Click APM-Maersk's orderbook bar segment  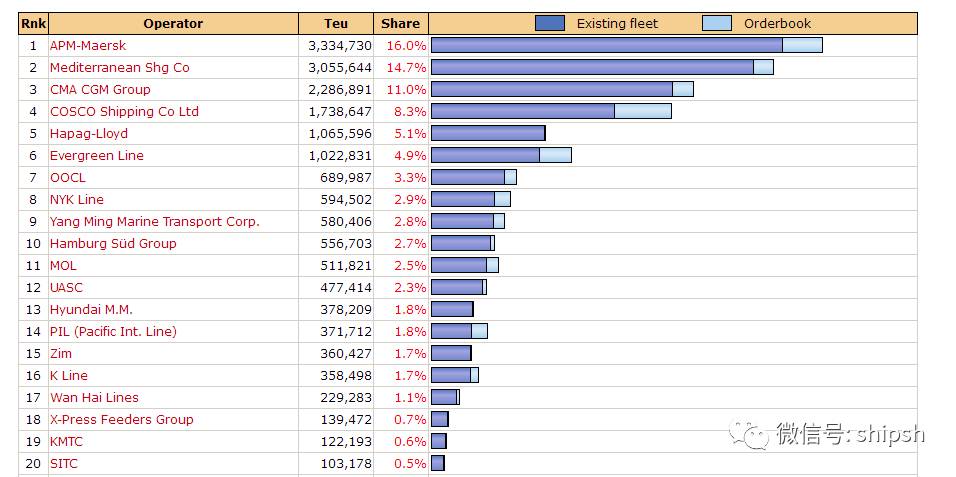pos(802,45)
